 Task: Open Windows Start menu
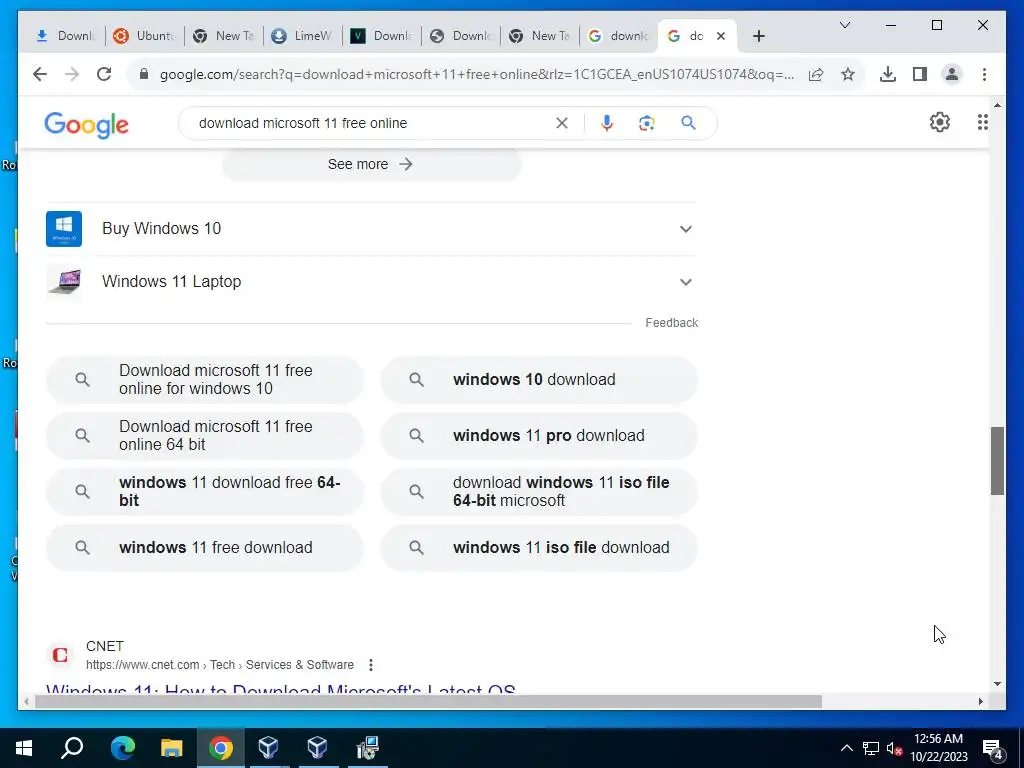coord(24,748)
